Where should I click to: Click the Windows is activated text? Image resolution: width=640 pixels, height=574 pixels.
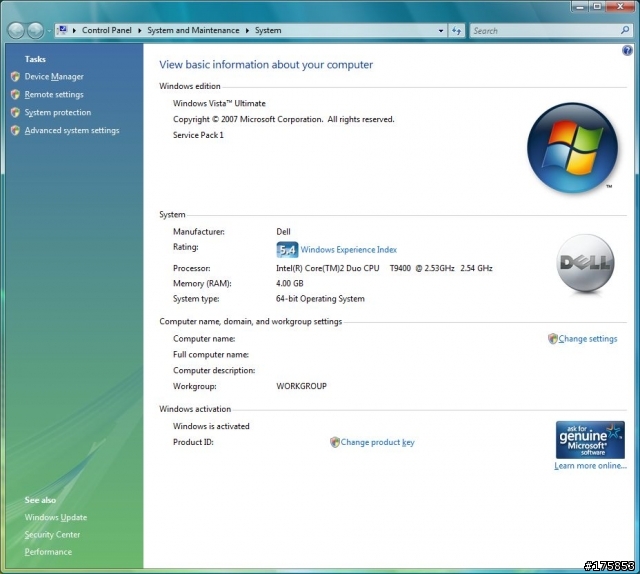[x=211, y=426]
